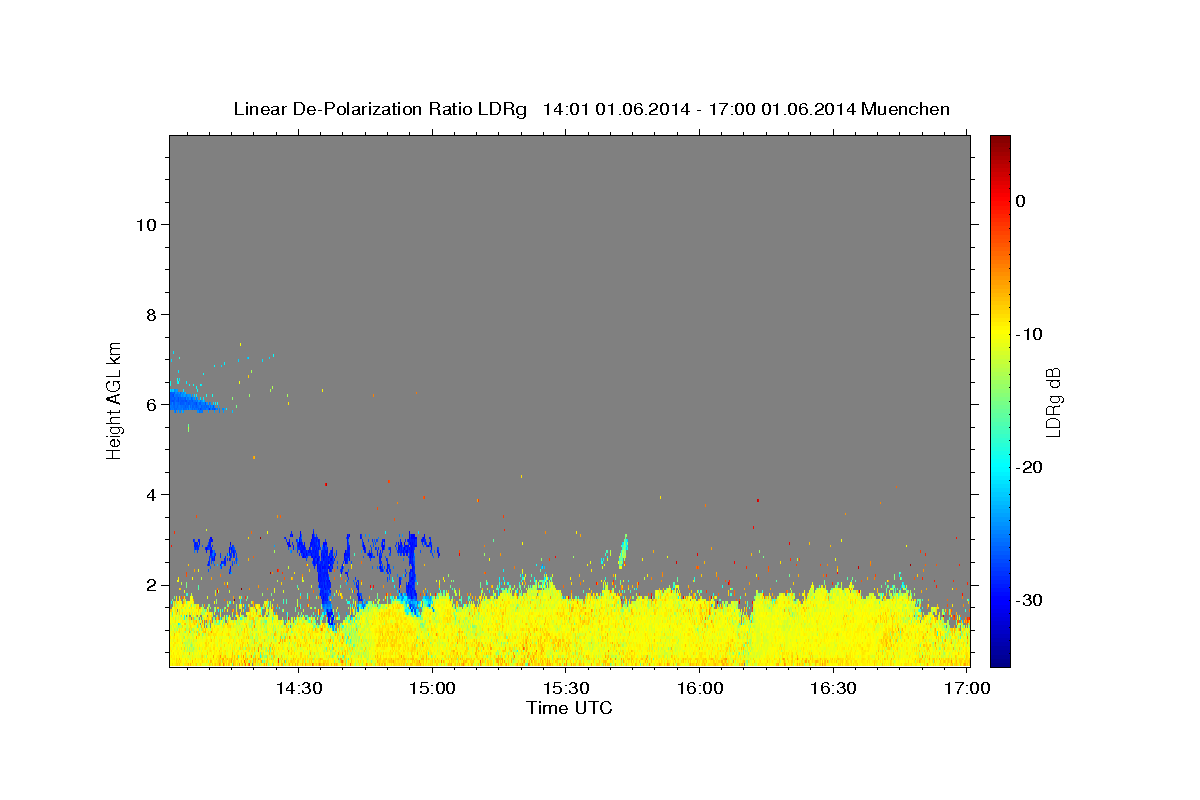1200x800 pixels.
Task: Click the 'Height AGL km' axis label
Action: click(x=114, y=401)
